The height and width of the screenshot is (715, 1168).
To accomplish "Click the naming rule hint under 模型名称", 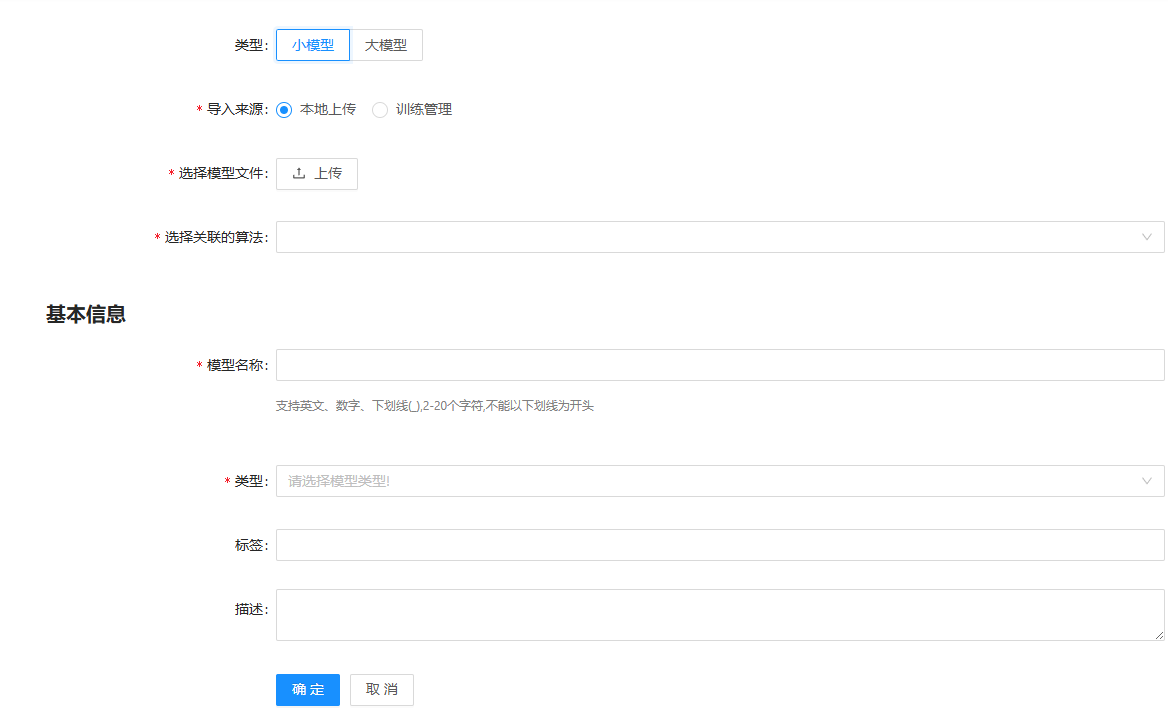I will 434,406.
